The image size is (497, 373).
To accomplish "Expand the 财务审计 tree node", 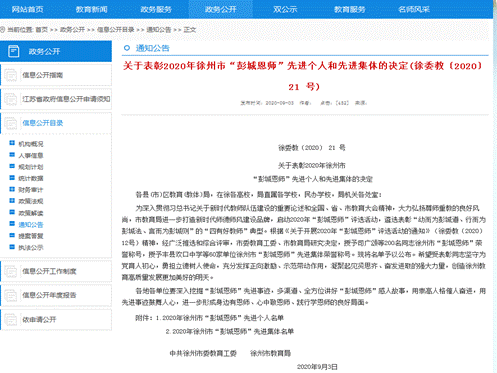I will (x=12, y=189).
